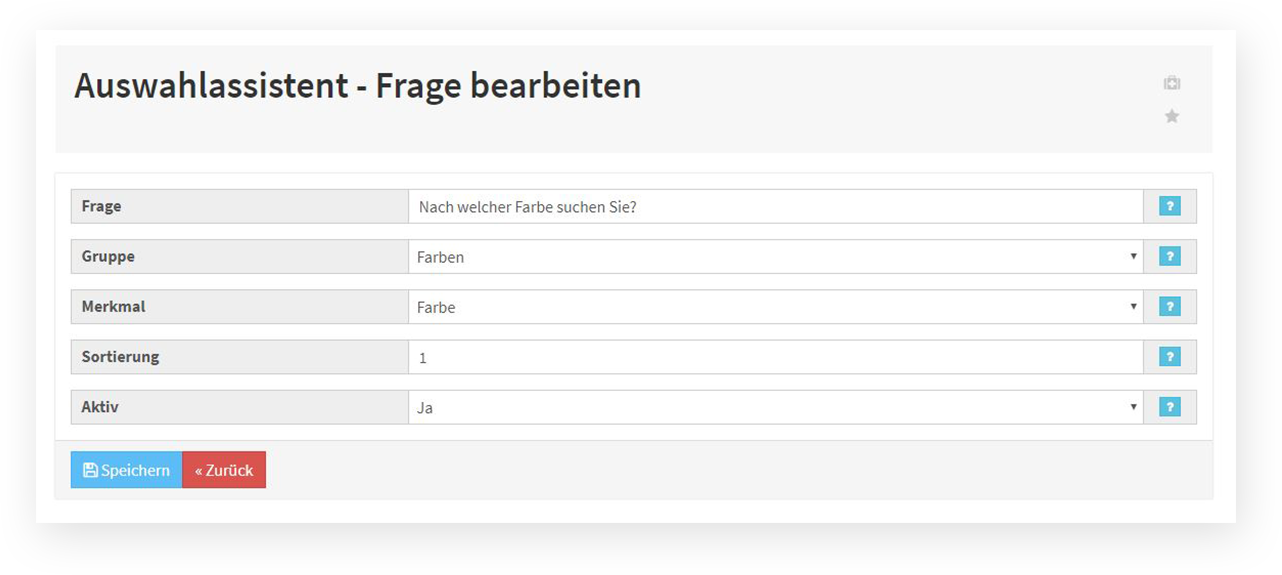1282x575 pixels.
Task: Go back with the Zurück button
Action: 224,470
